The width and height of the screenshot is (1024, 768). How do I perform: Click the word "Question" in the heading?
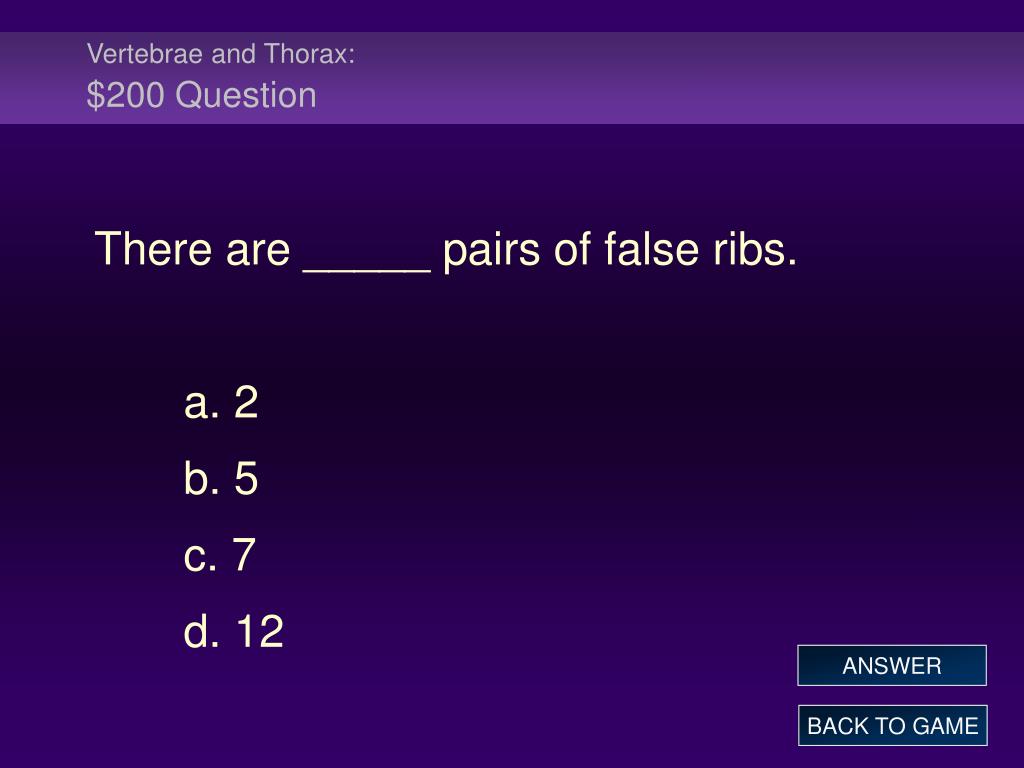click(246, 95)
